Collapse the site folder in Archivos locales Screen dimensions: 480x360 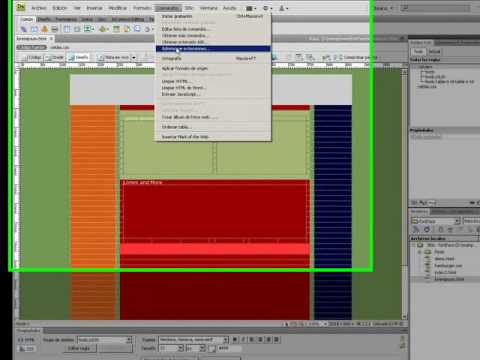pyautogui.click(x=414, y=245)
